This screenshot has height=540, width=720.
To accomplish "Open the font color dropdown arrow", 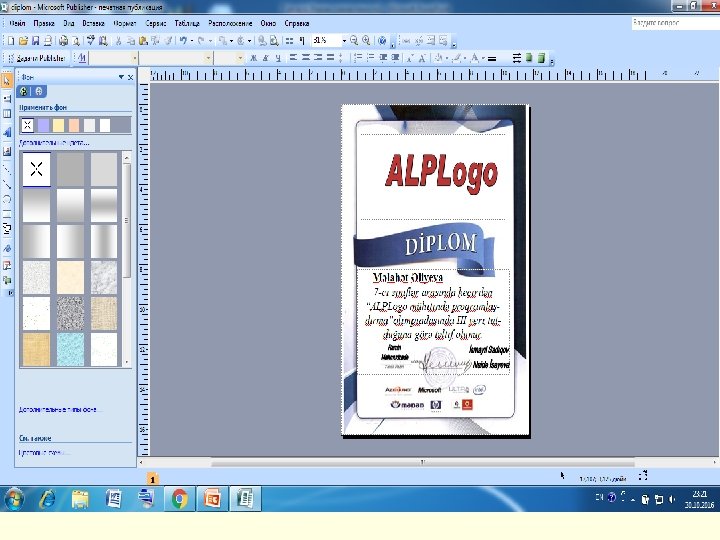I will pos(483,58).
